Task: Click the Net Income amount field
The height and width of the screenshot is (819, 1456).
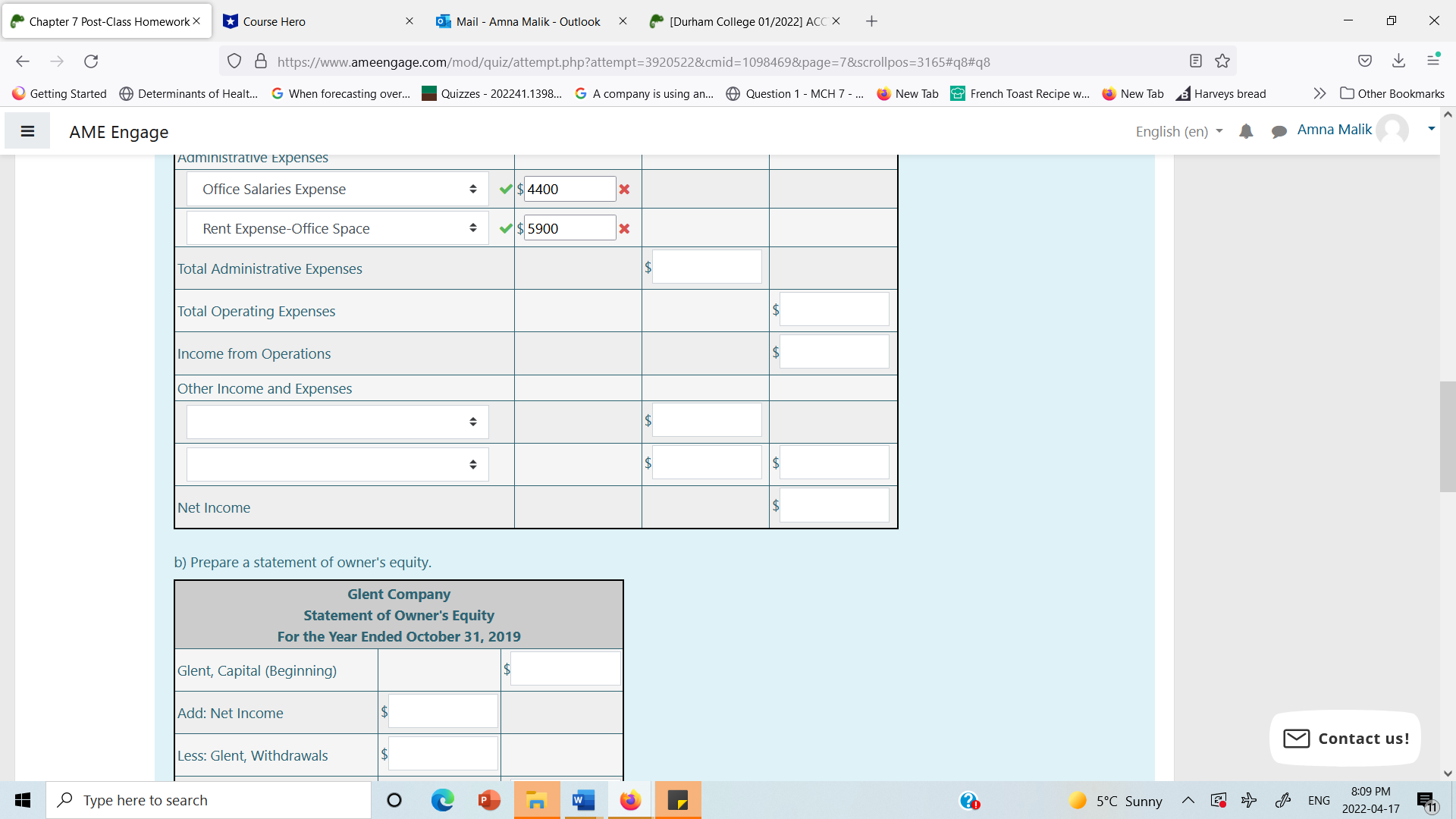Action: pyautogui.click(x=834, y=506)
